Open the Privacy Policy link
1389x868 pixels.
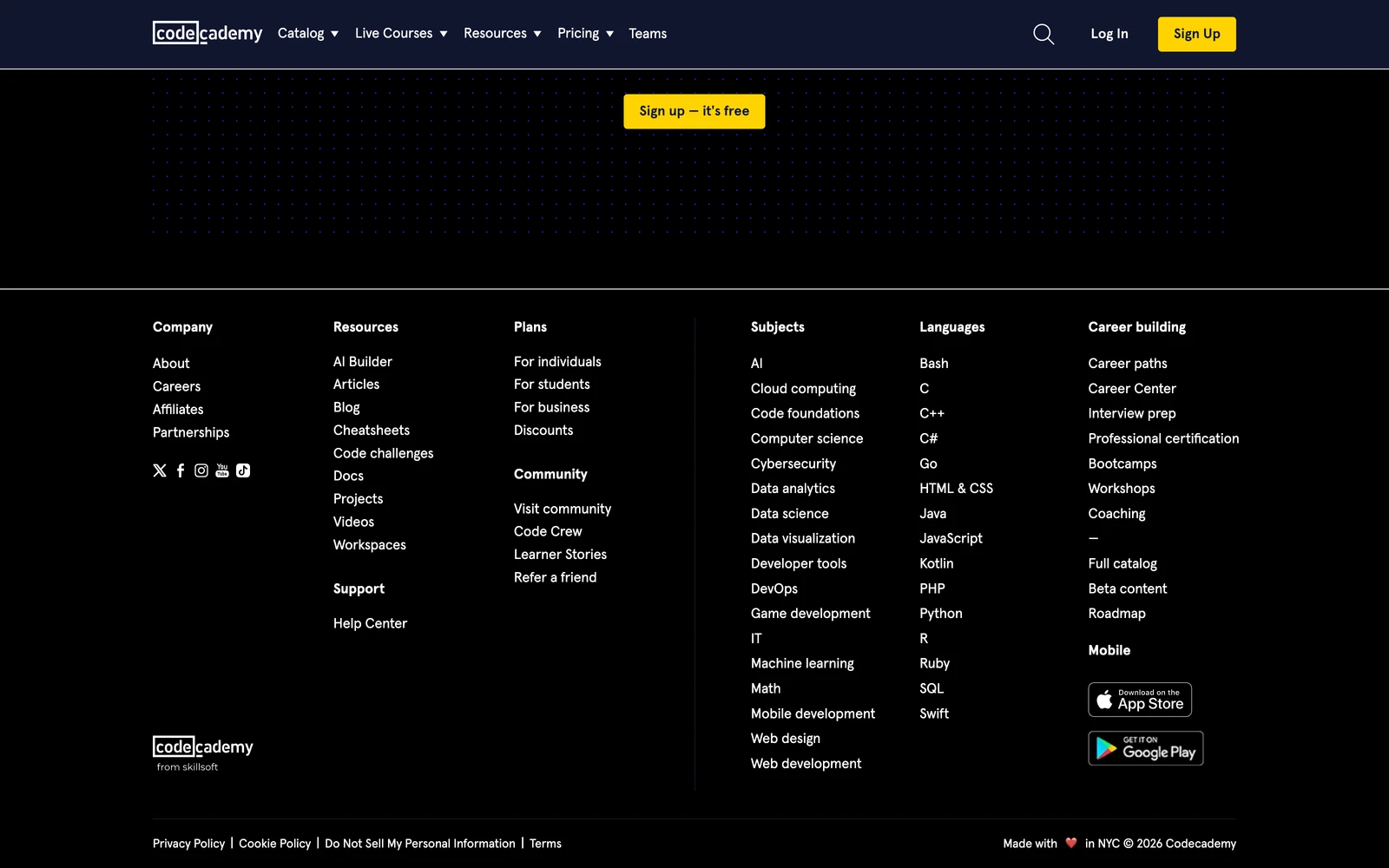tap(188, 844)
